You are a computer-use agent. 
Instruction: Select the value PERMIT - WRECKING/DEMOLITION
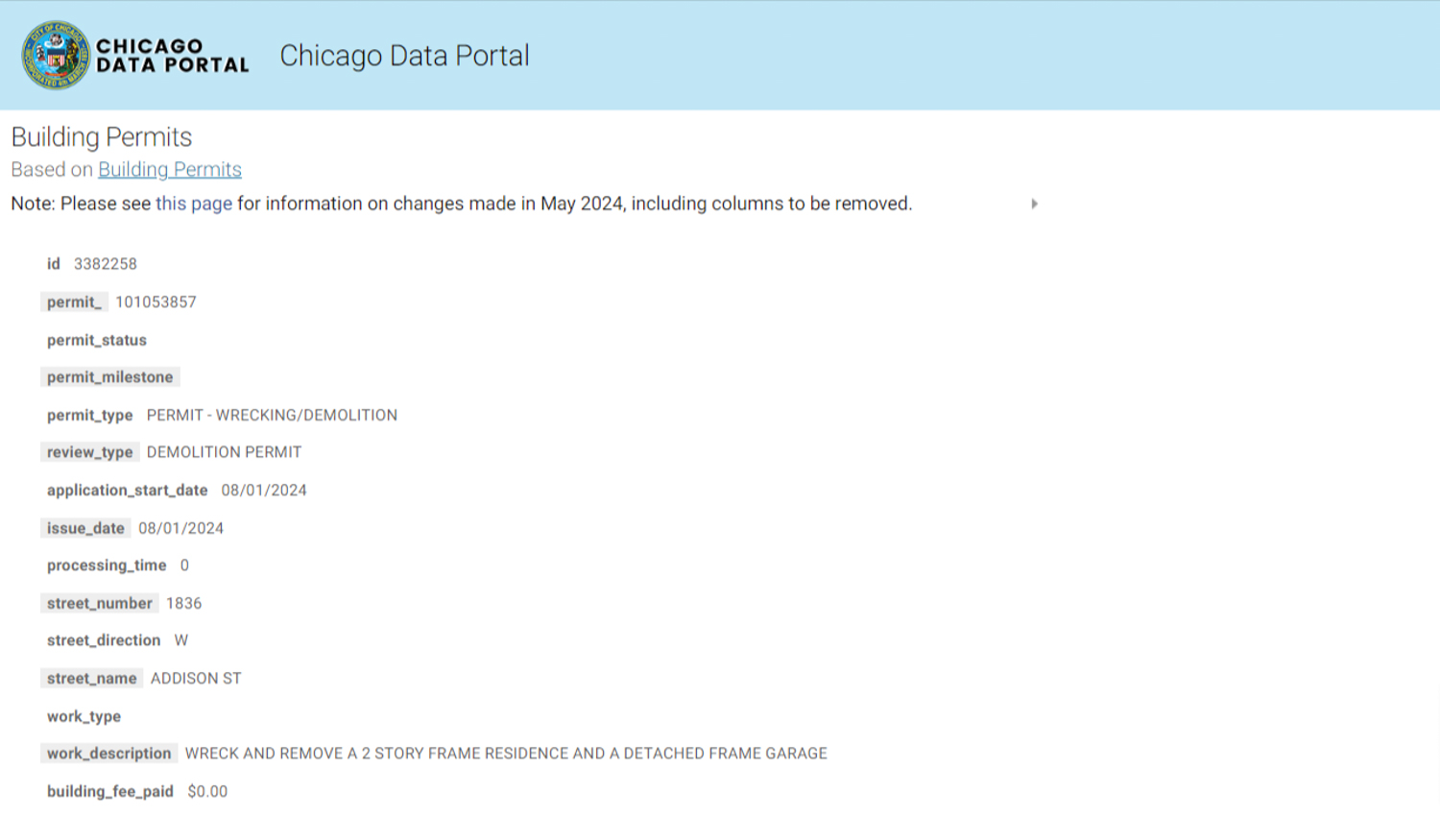(272, 415)
